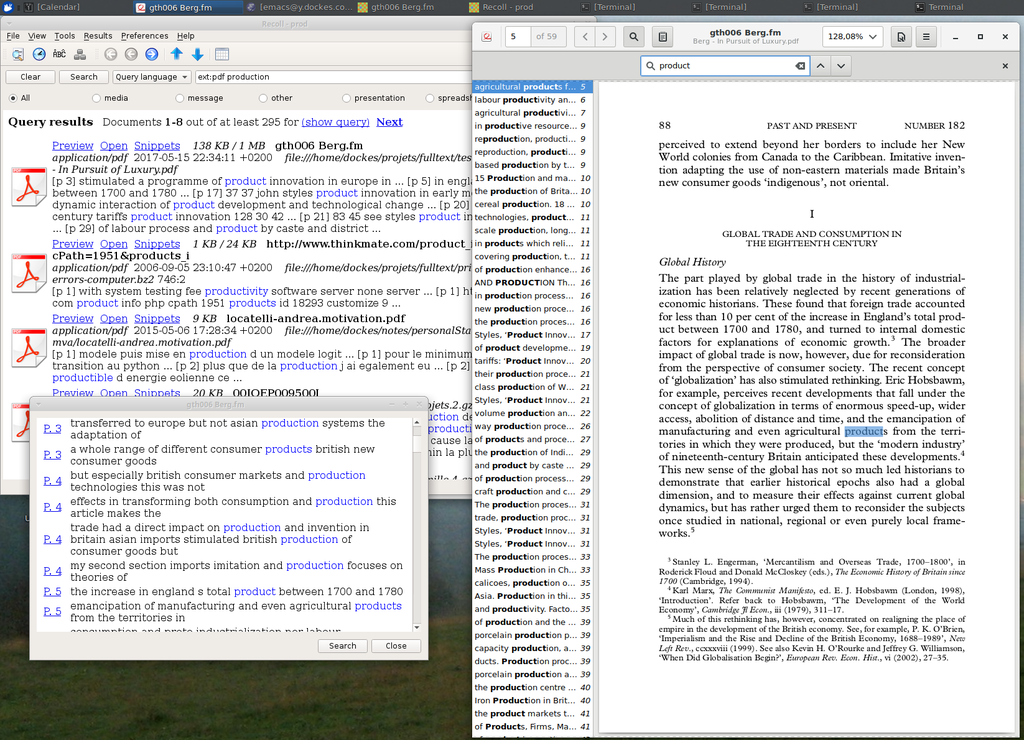Select the 'message' category radio button
The width and height of the screenshot is (1024, 740).
click(x=180, y=98)
